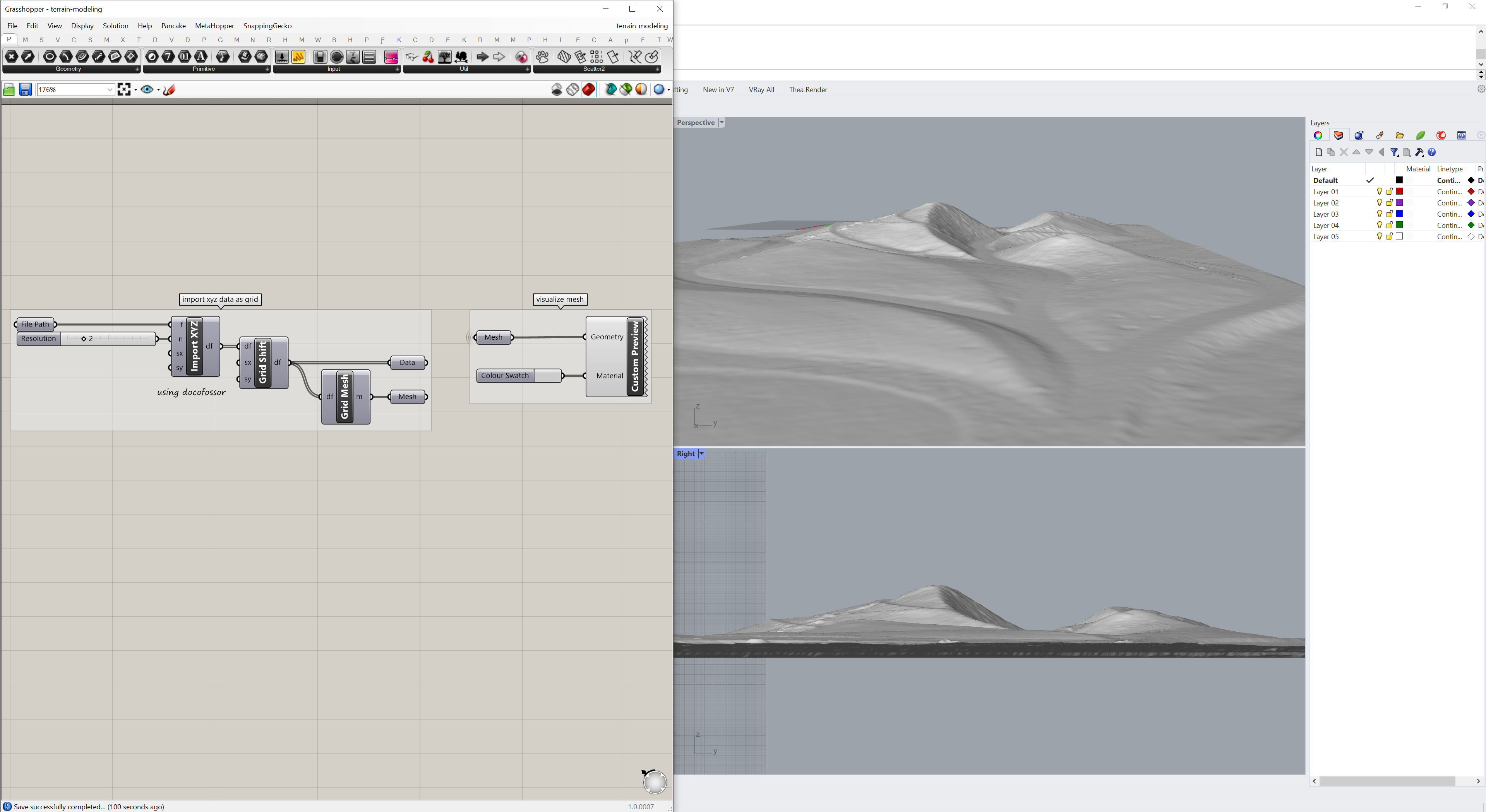The width and height of the screenshot is (1486, 812).
Task: Click the Save document floppy disk icon
Action: pos(26,89)
